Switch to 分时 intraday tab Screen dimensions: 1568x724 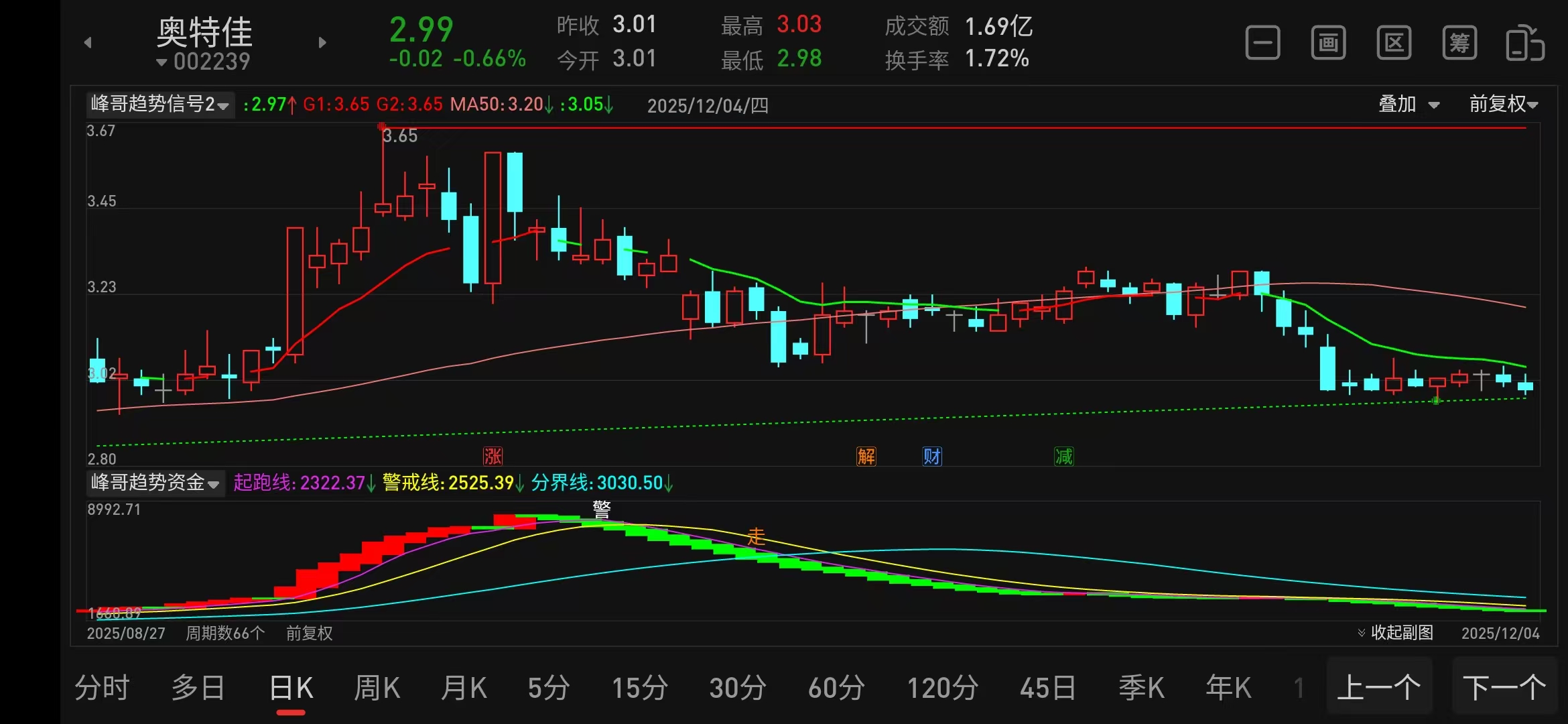point(102,688)
